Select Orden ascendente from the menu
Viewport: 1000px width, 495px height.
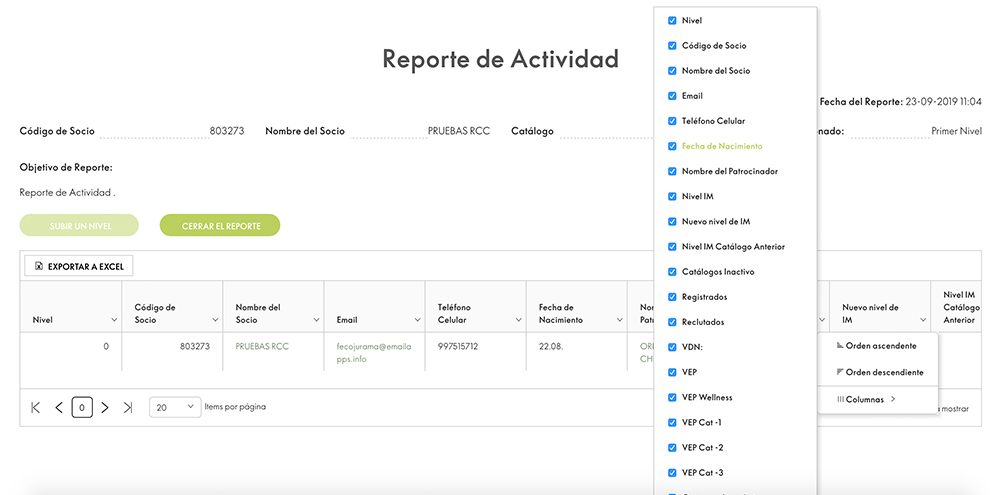pyautogui.click(x=878, y=346)
